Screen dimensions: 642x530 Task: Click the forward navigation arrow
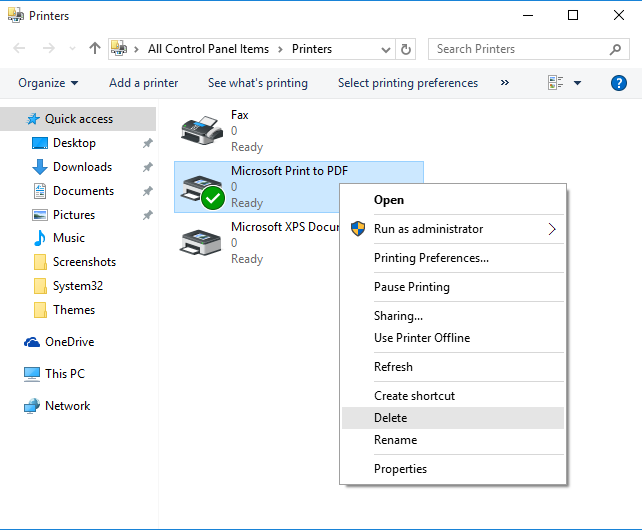49,49
